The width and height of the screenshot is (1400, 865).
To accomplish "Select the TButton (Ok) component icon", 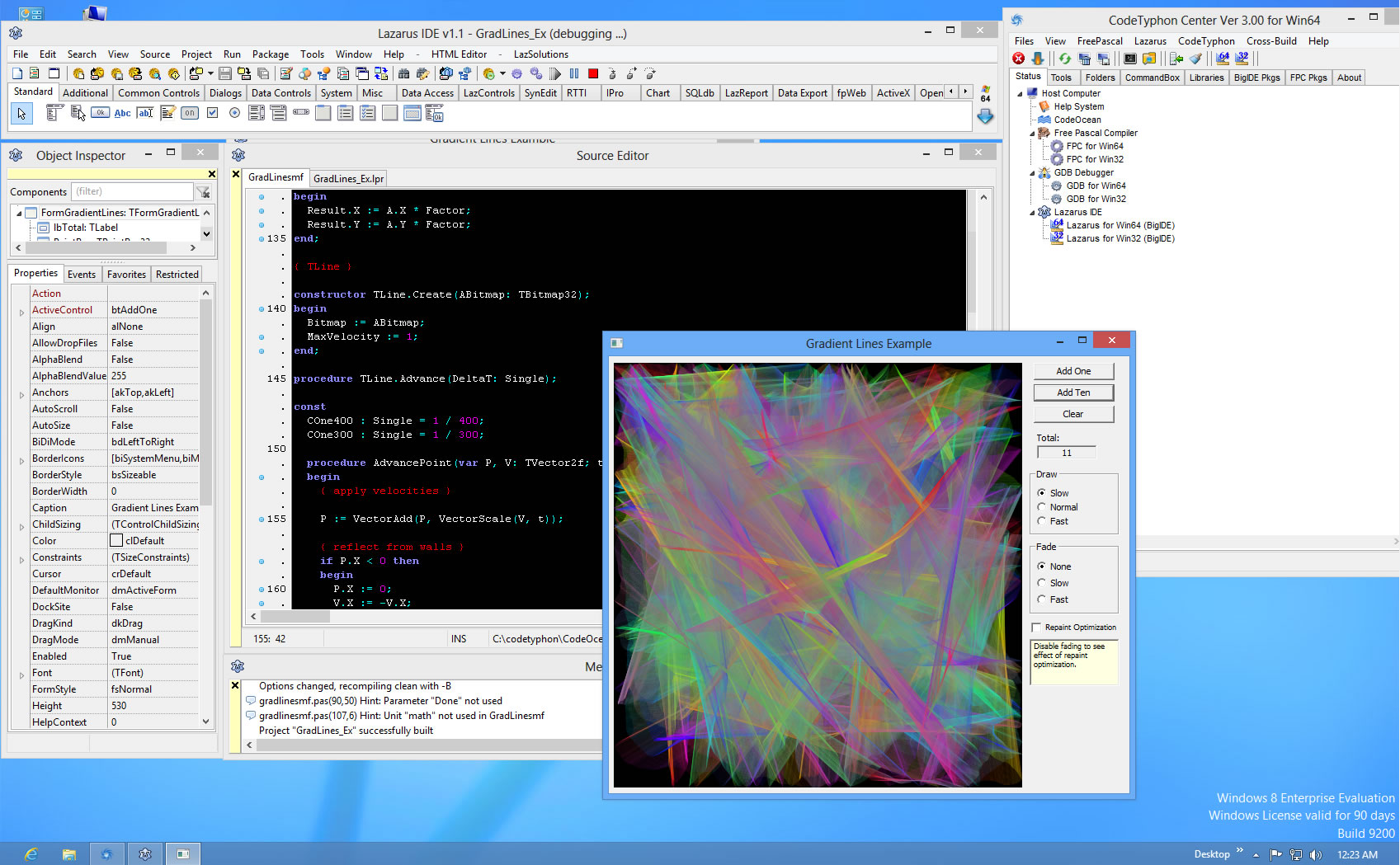I will point(101,113).
